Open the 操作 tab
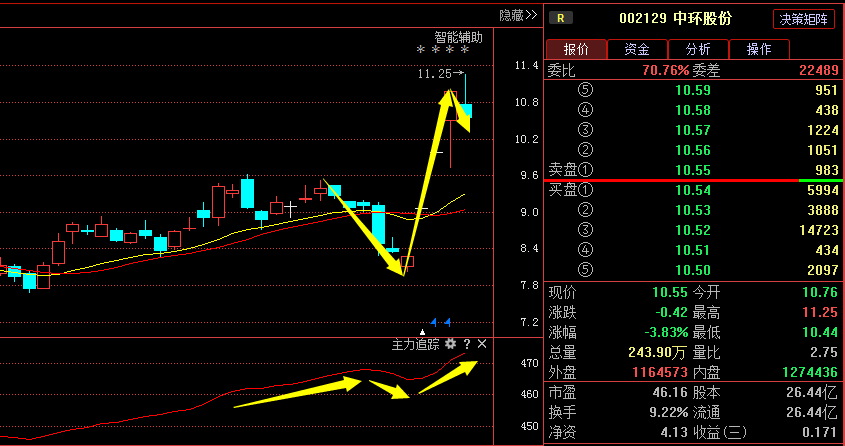Screen dimensions: 845x446 click(x=759, y=49)
